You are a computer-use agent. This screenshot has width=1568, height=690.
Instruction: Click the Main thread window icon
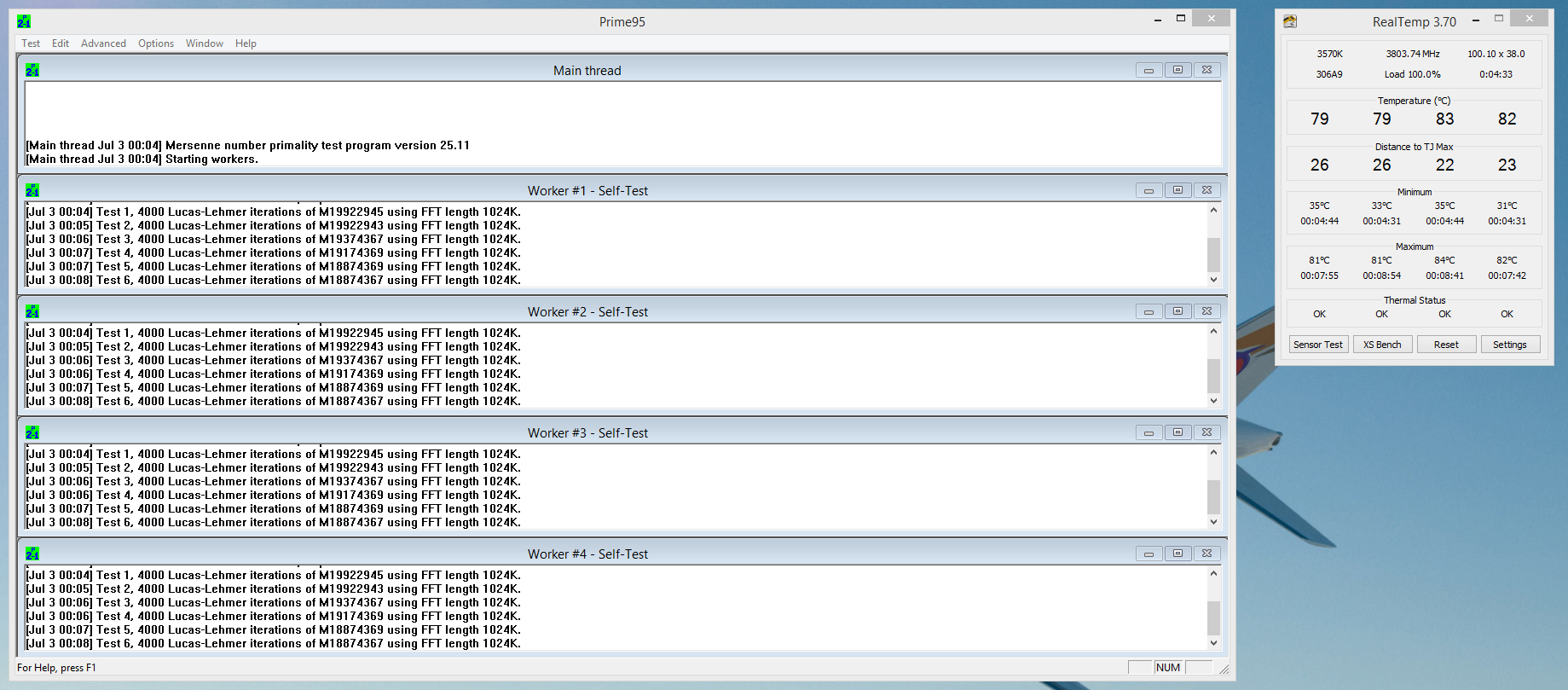[32, 70]
